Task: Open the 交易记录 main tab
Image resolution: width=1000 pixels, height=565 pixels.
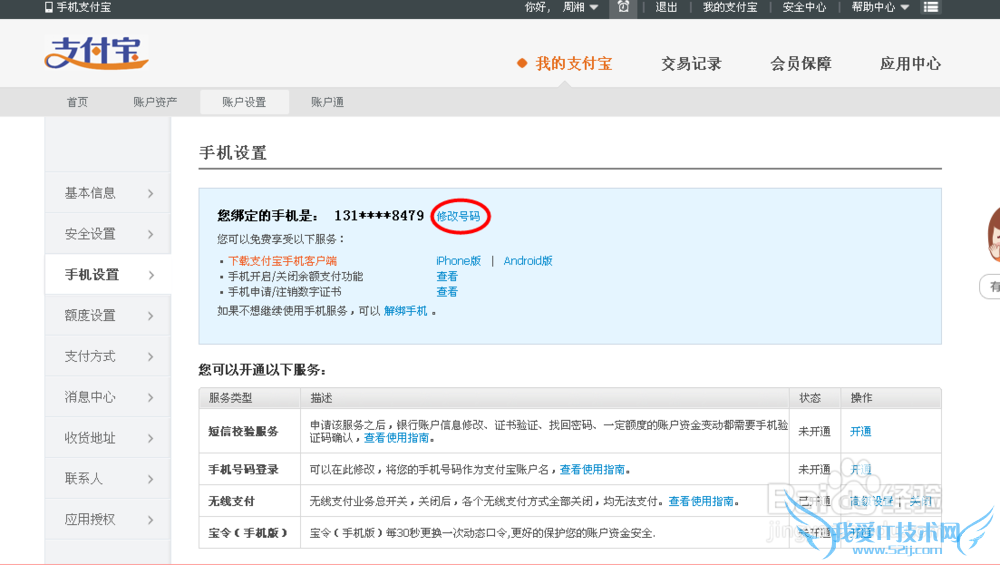Action: click(691, 64)
